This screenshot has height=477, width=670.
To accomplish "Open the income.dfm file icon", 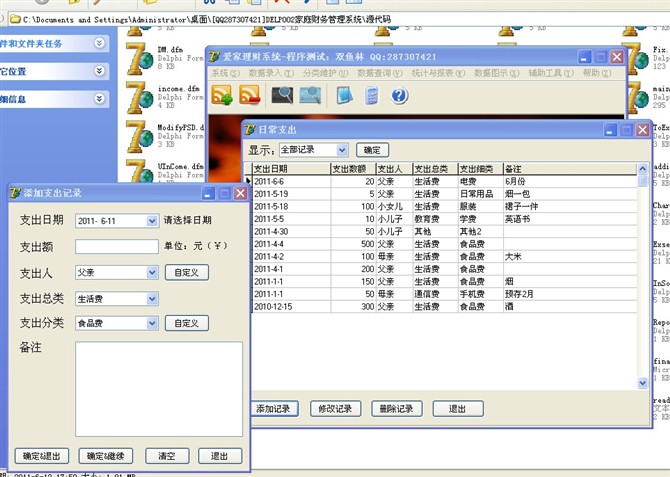I will [x=139, y=100].
